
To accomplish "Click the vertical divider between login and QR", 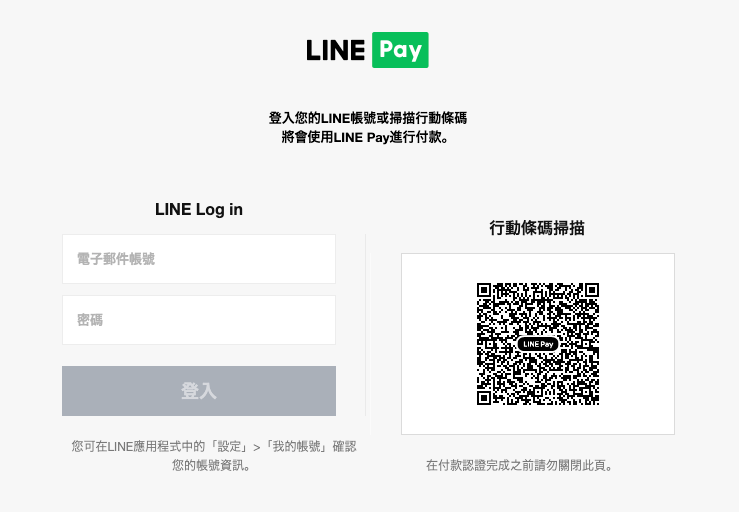I will tap(366, 325).
